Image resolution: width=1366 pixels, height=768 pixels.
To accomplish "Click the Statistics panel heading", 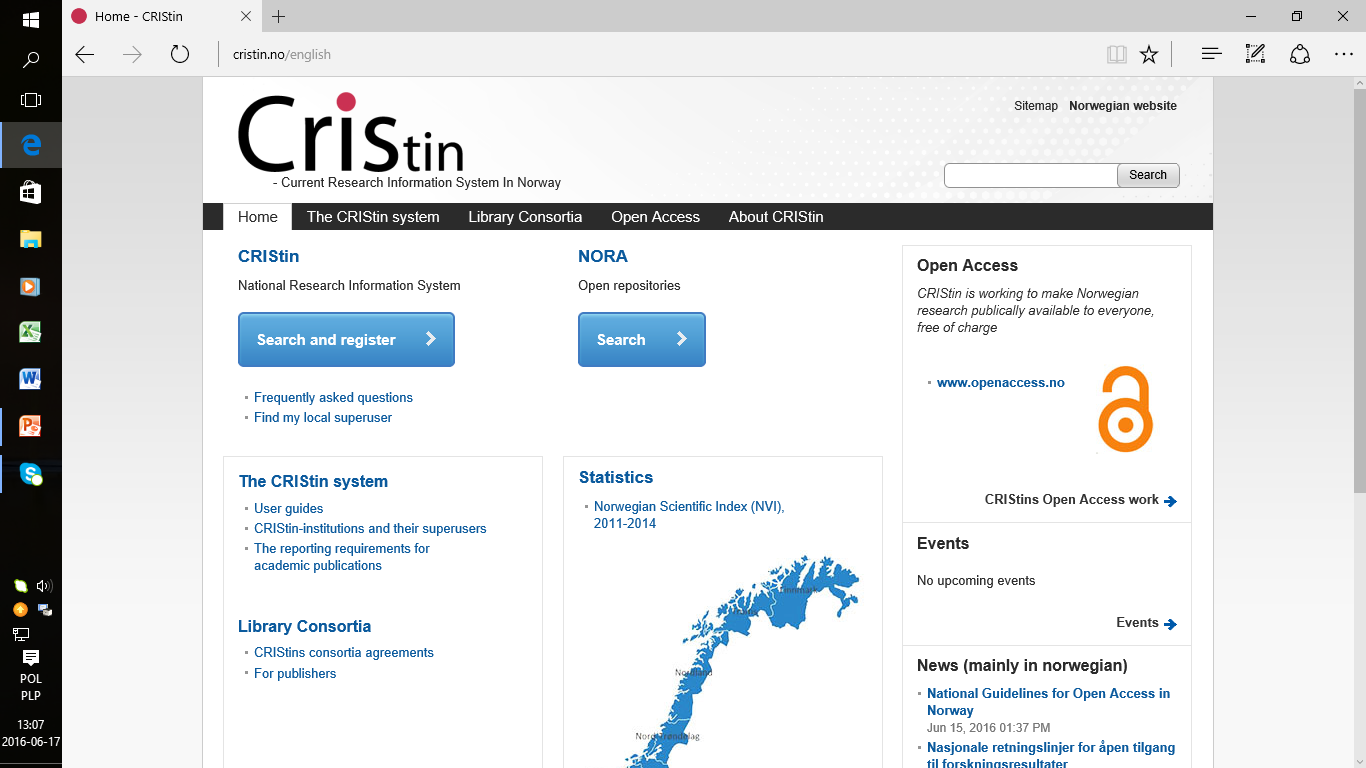I will pyautogui.click(x=616, y=477).
